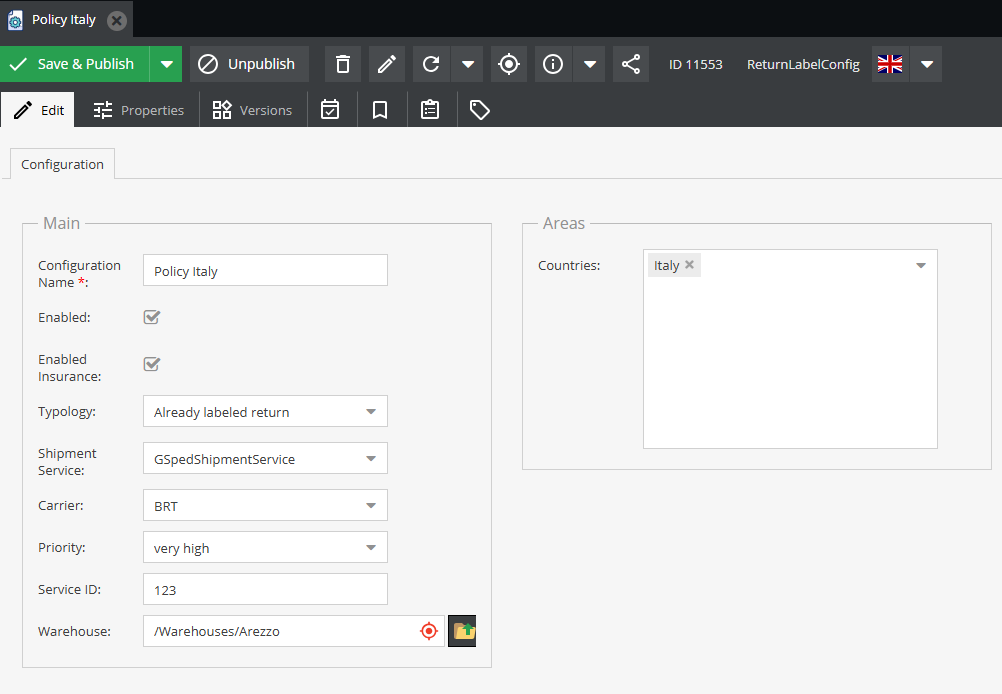Rename the object with the pencil icon
Viewport: 1002px width, 694px height.
pyautogui.click(x=386, y=63)
